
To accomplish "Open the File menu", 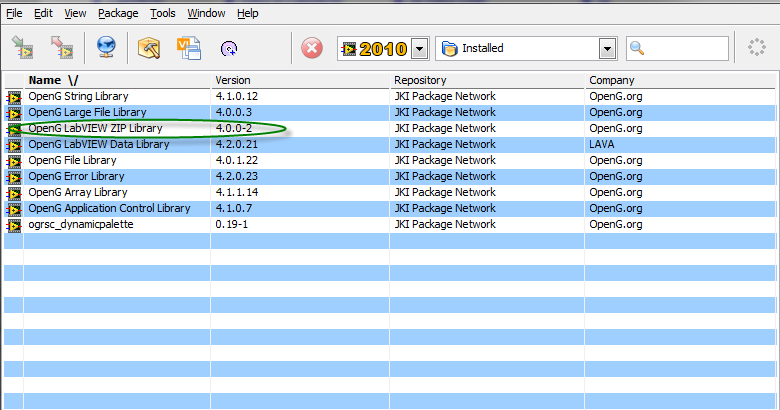I will point(14,13).
